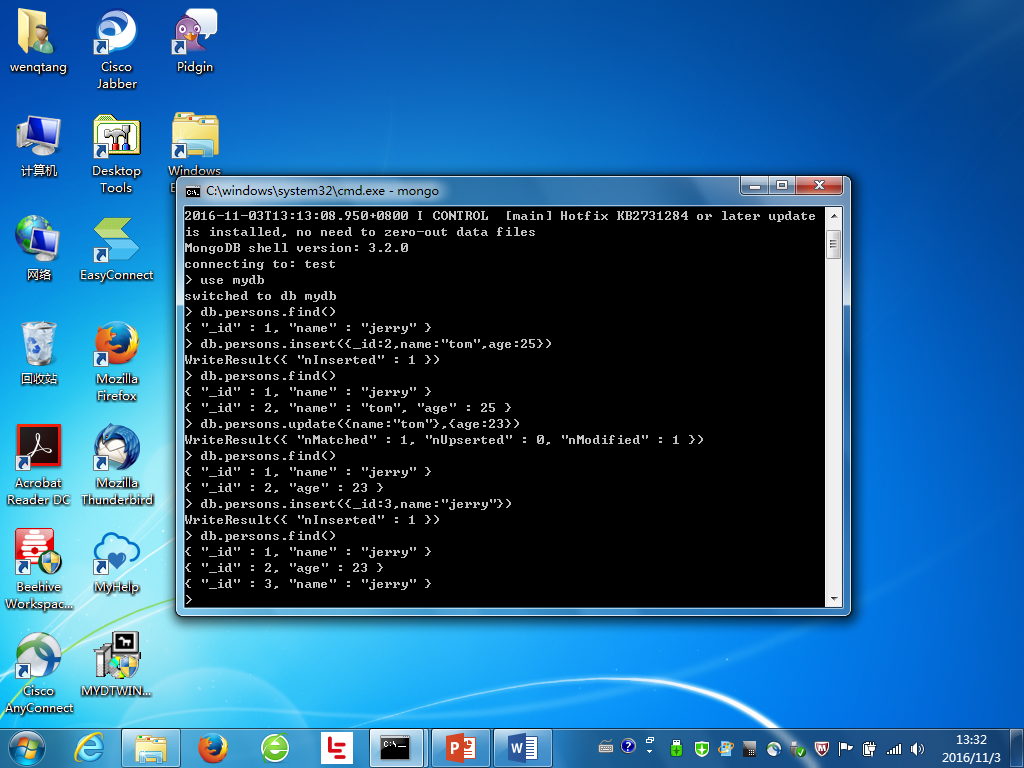Open the volume speaker tray icon
This screenshot has height=768, width=1024.
tap(918, 749)
